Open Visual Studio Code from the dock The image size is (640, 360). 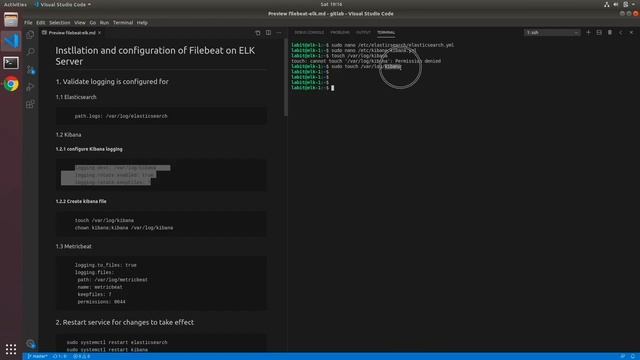tap(11, 41)
